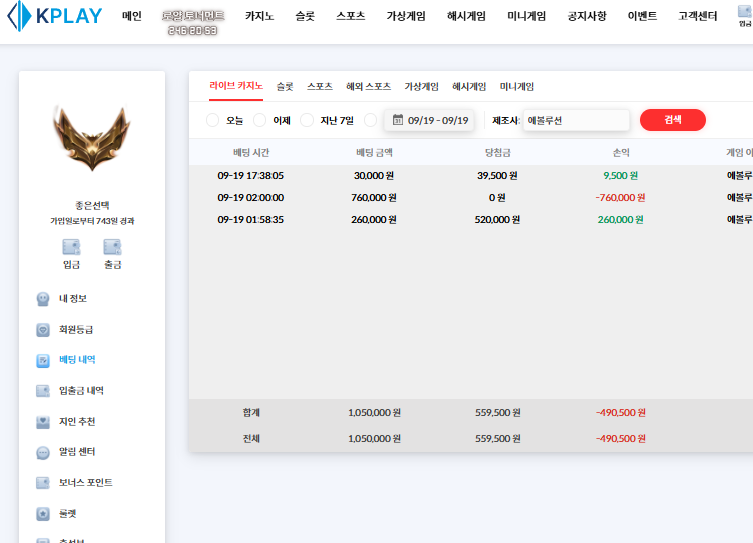The image size is (753, 543).
Task: Open 해시게임 in the top navigation
Action: point(466,16)
